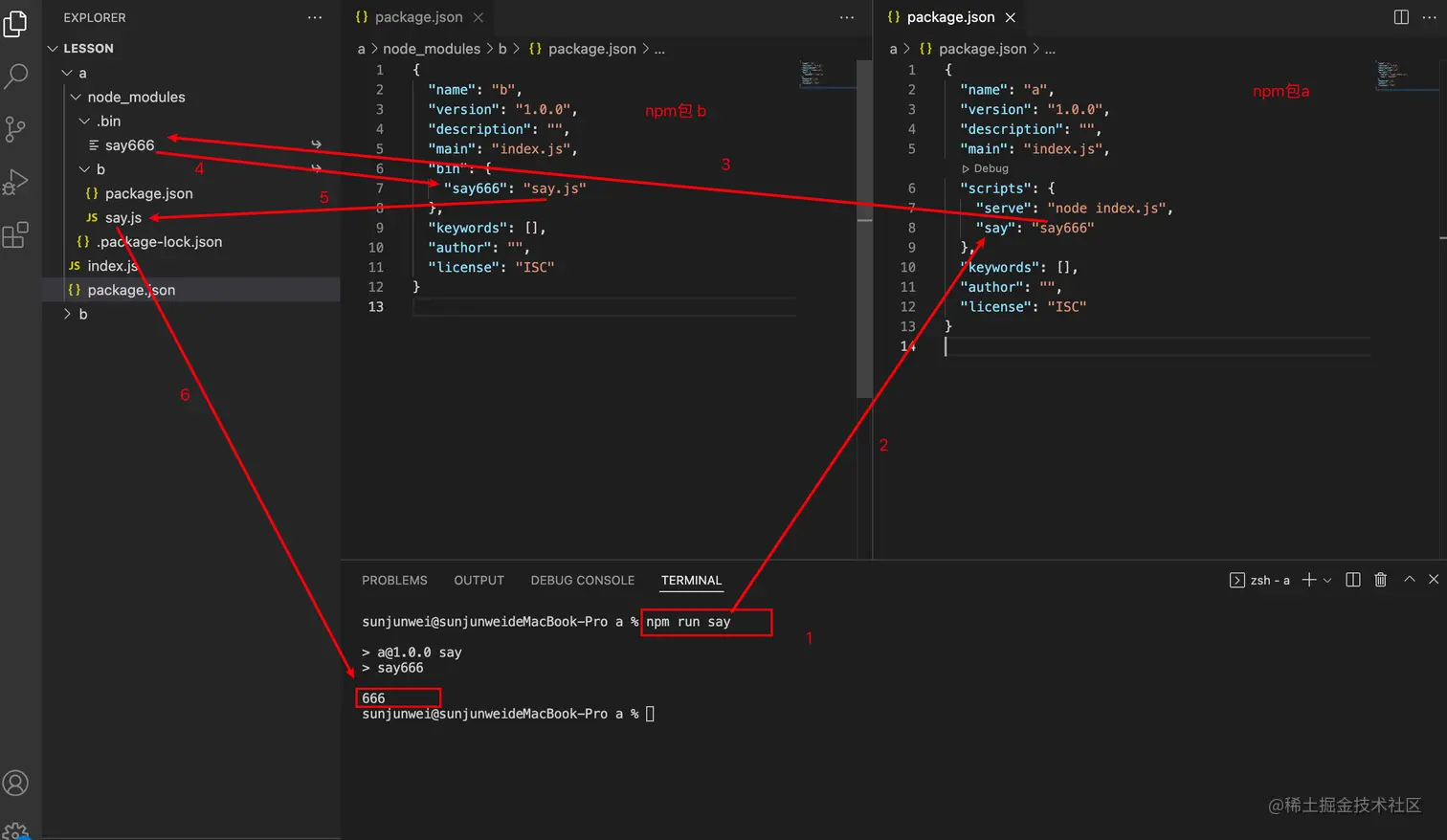Screen dimensions: 1447x840
Task: Close the right package.json tab
Action: click(x=1011, y=17)
